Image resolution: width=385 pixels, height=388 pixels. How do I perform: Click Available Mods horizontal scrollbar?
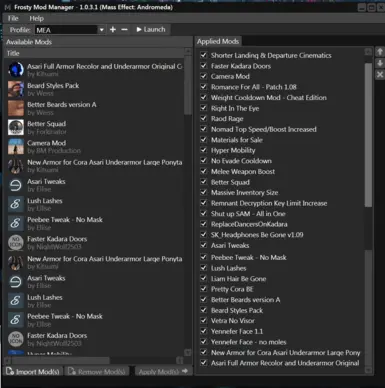[61, 360]
